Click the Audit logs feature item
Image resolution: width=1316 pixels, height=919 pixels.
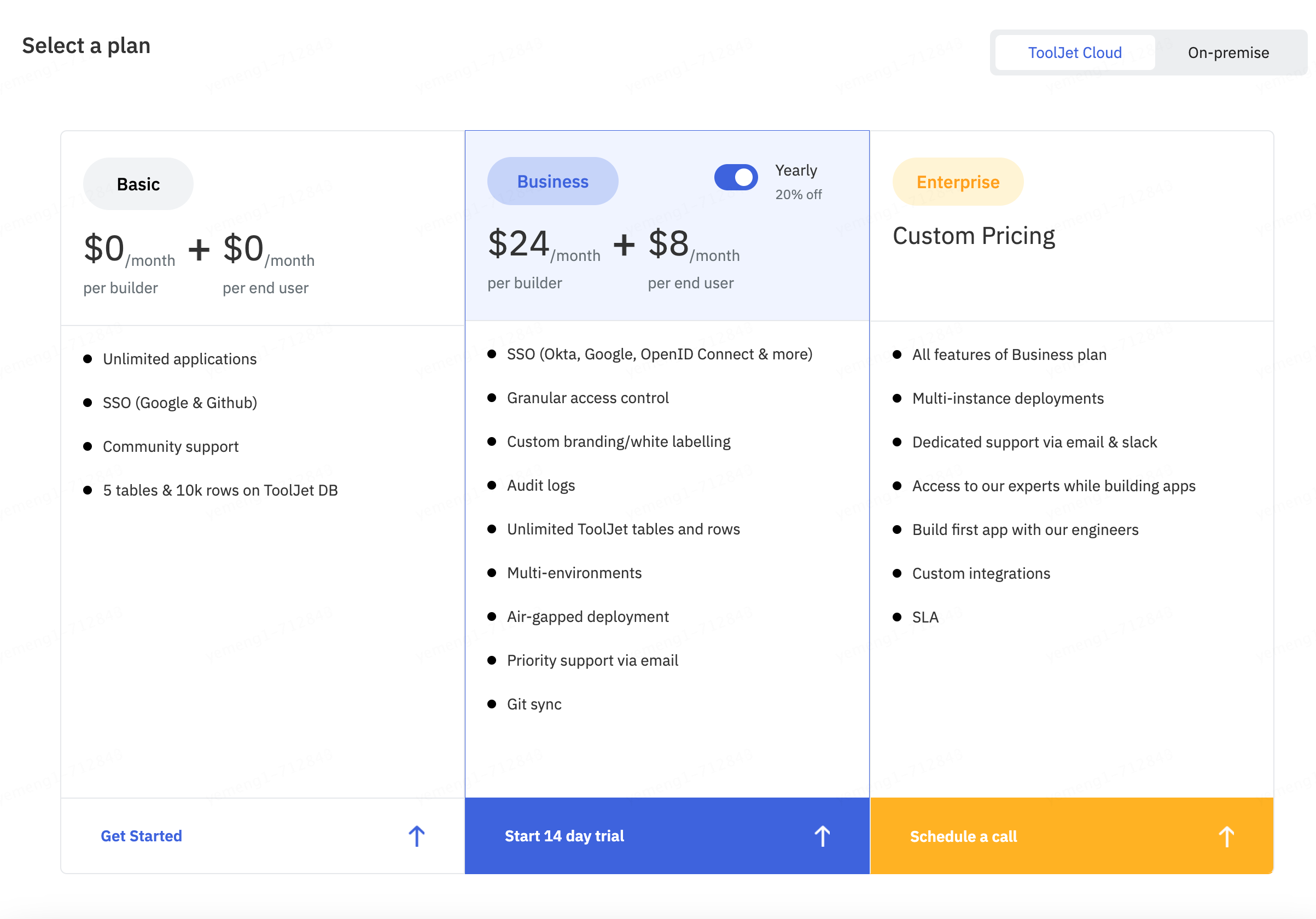coord(540,486)
